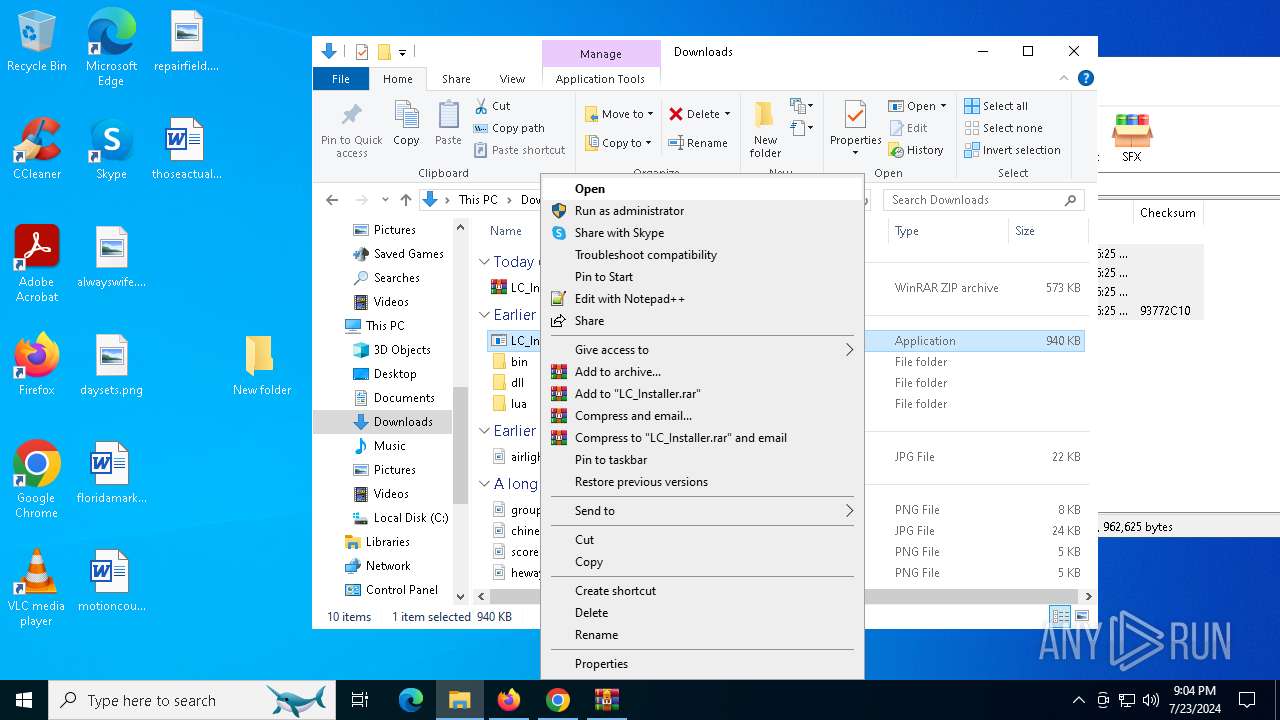Open the New folder desktop icon
The height and width of the screenshot is (720, 1280).
(261, 366)
